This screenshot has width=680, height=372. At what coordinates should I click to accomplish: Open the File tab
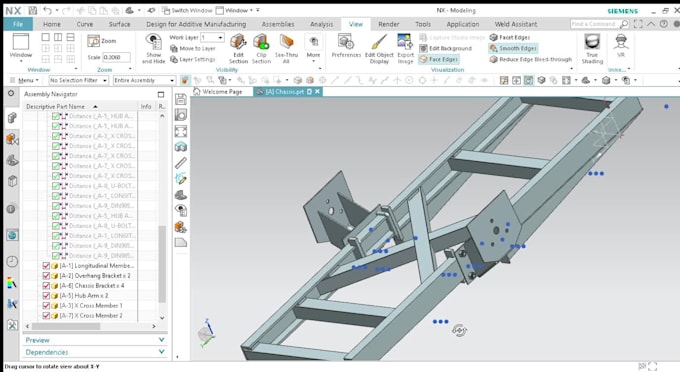click(18, 24)
